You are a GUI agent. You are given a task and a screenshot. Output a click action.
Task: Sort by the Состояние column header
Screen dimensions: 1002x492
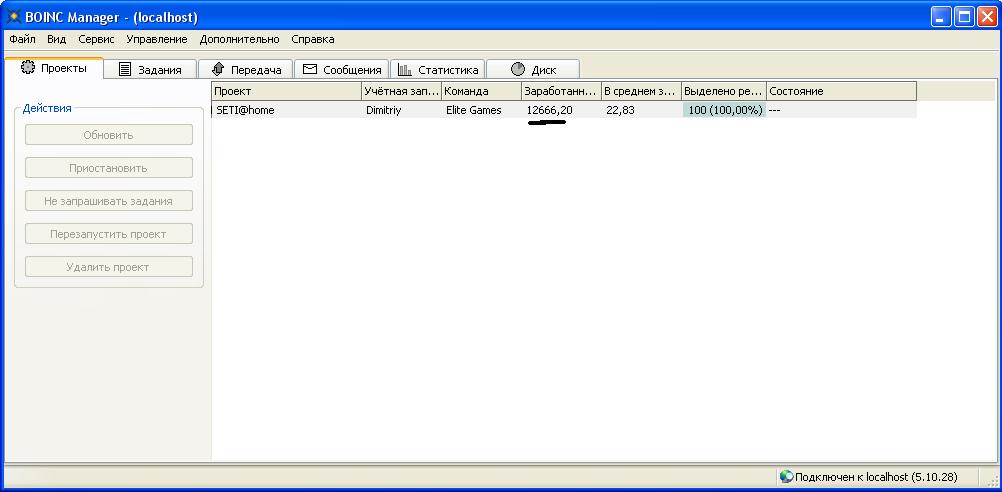pyautogui.click(x=840, y=91)
